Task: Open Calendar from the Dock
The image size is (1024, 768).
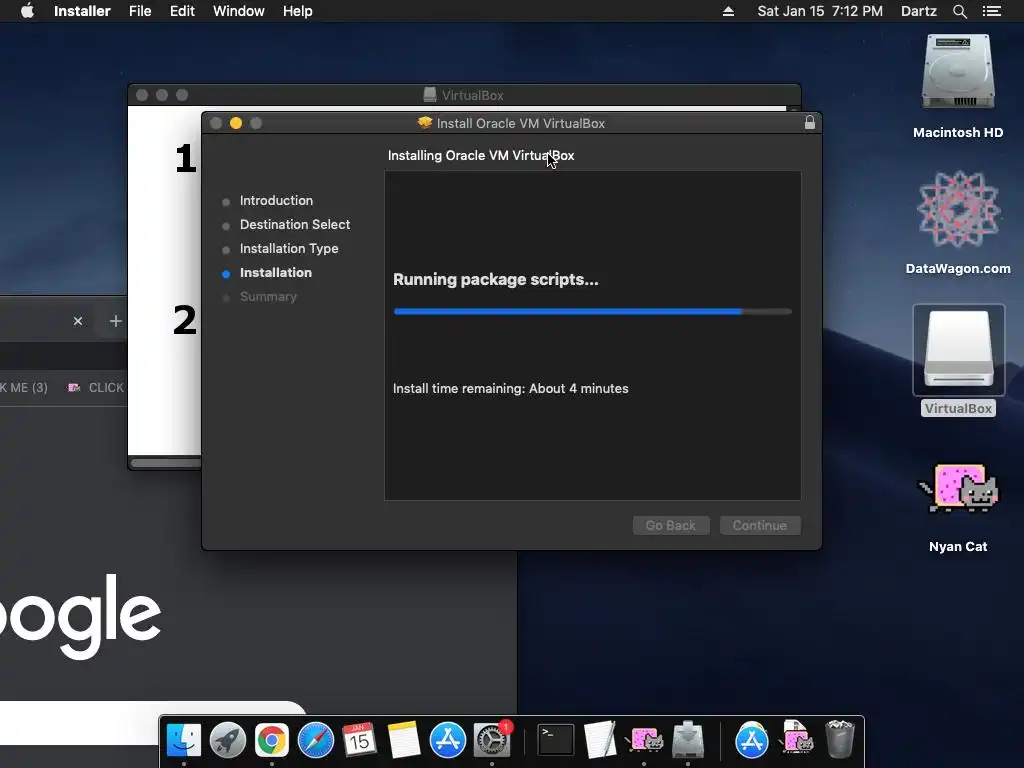Action: tap(359, 741)
